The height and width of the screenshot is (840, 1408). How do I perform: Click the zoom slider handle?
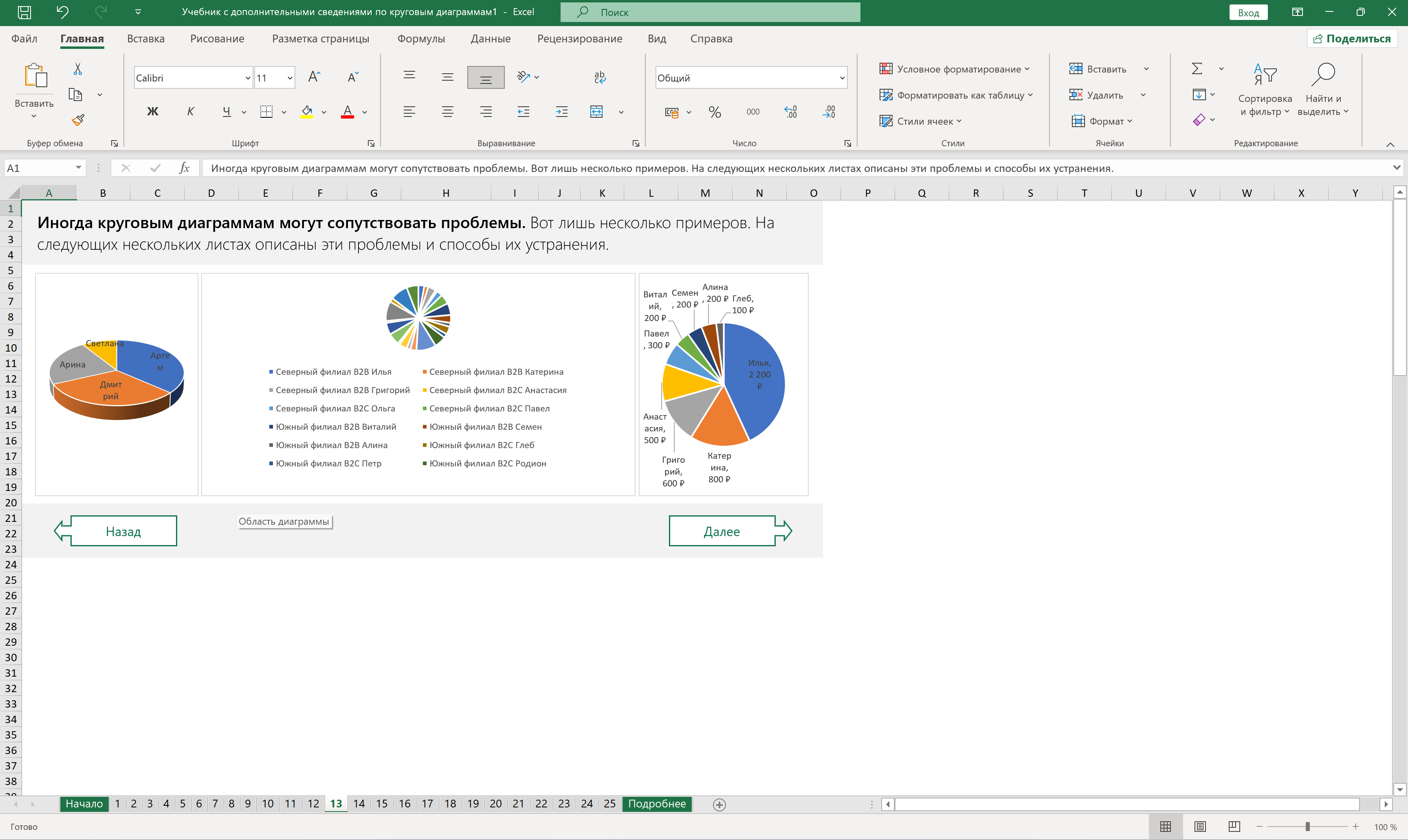click(1308, 827)
